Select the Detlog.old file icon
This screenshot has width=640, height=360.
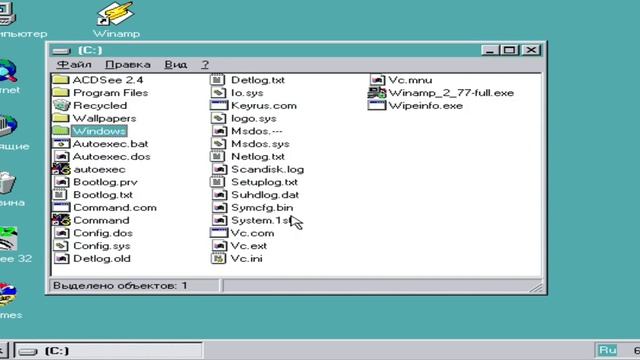click(61, 258)
